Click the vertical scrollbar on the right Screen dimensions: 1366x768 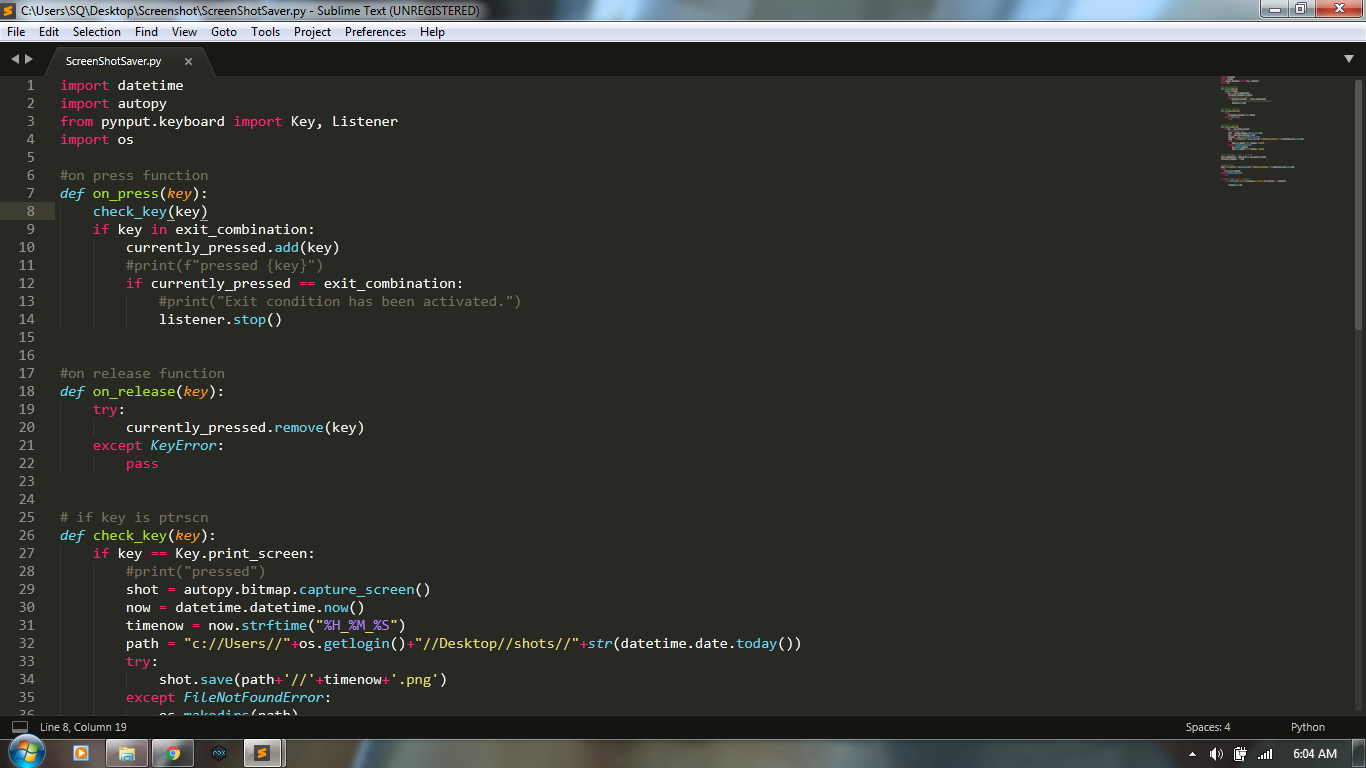[x=1359, y=200]
